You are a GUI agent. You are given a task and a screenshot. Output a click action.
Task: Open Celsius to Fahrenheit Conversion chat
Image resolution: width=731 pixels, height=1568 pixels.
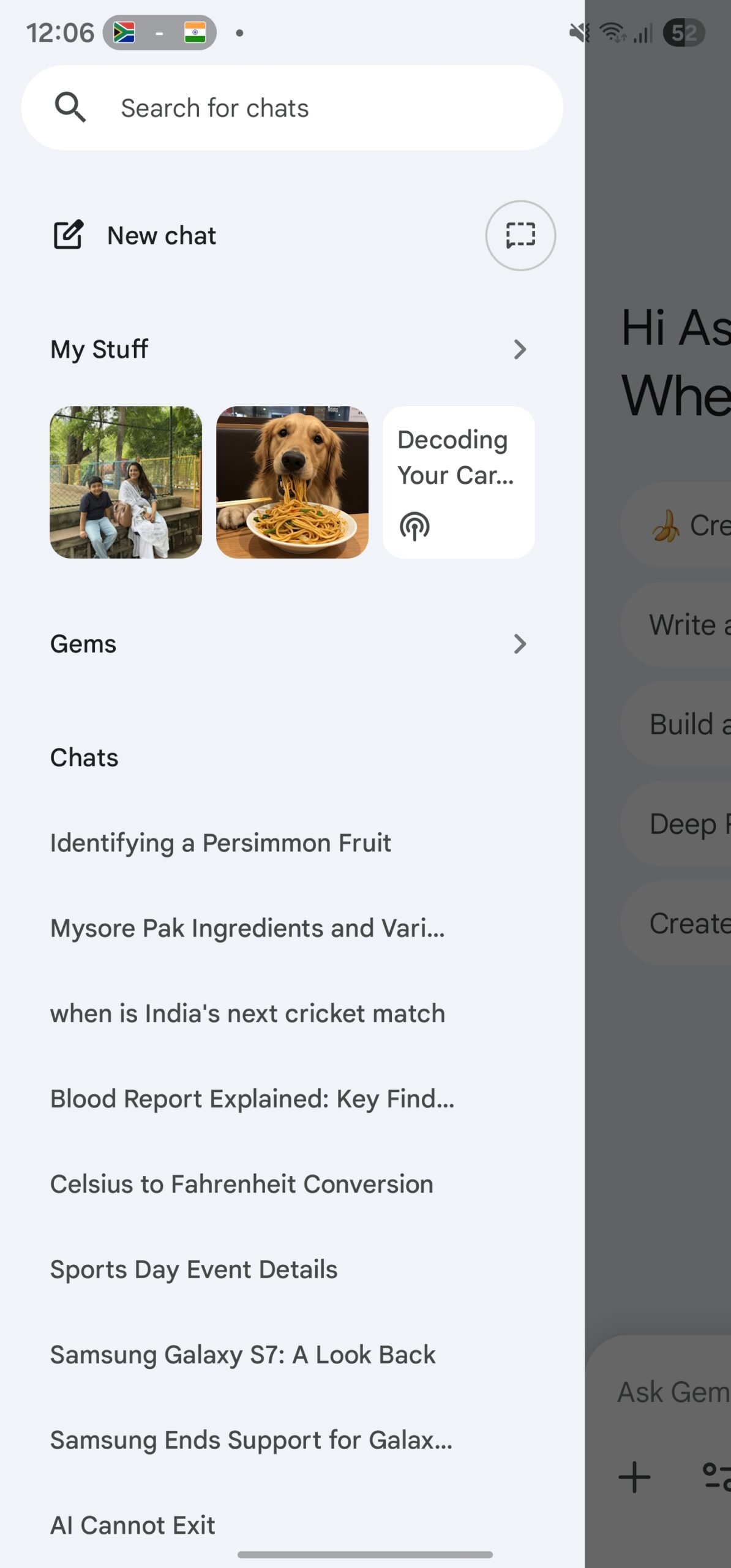[x=241, y=1184]
